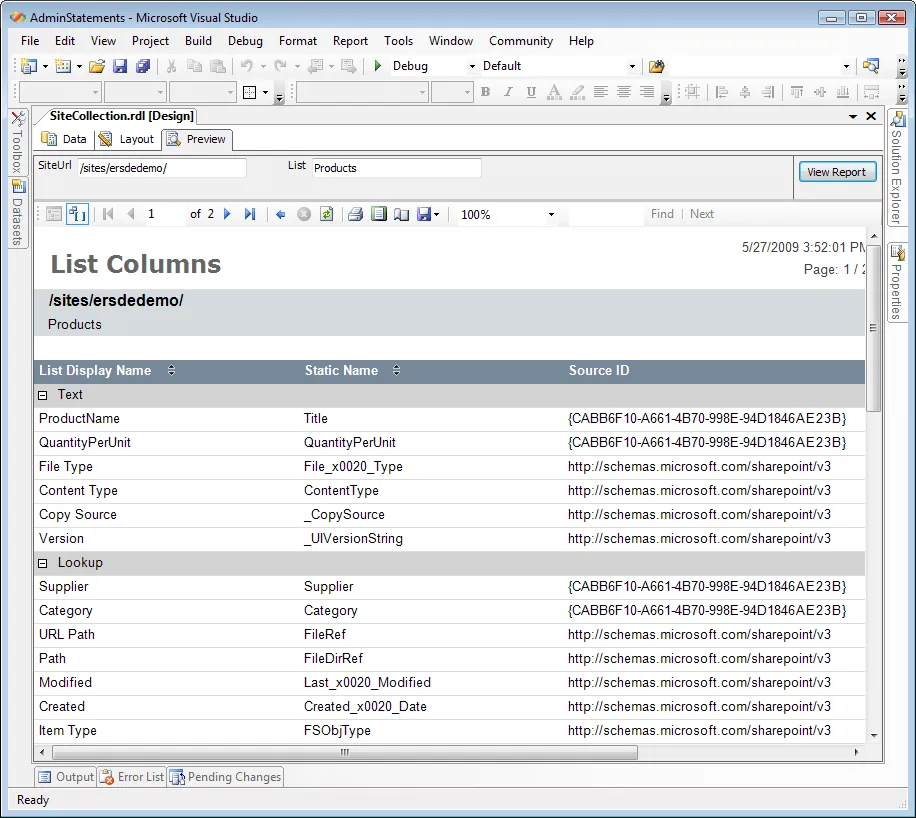
Task: Navigate to the next report page
Action: [x=227, y=213]
